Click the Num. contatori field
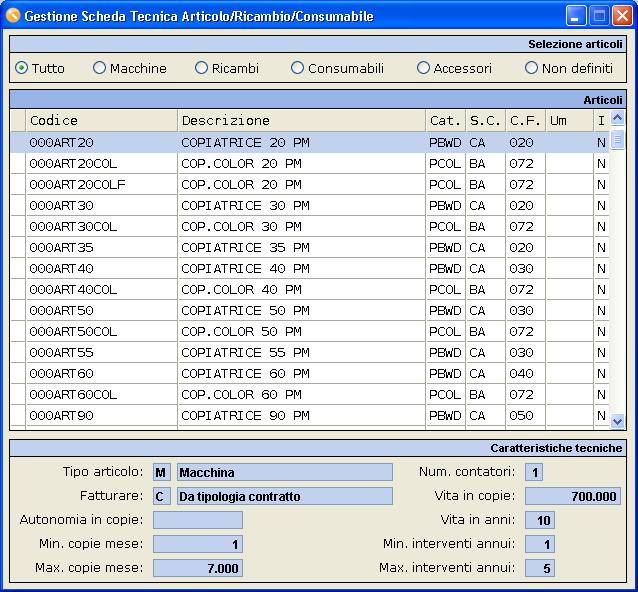 534,472
